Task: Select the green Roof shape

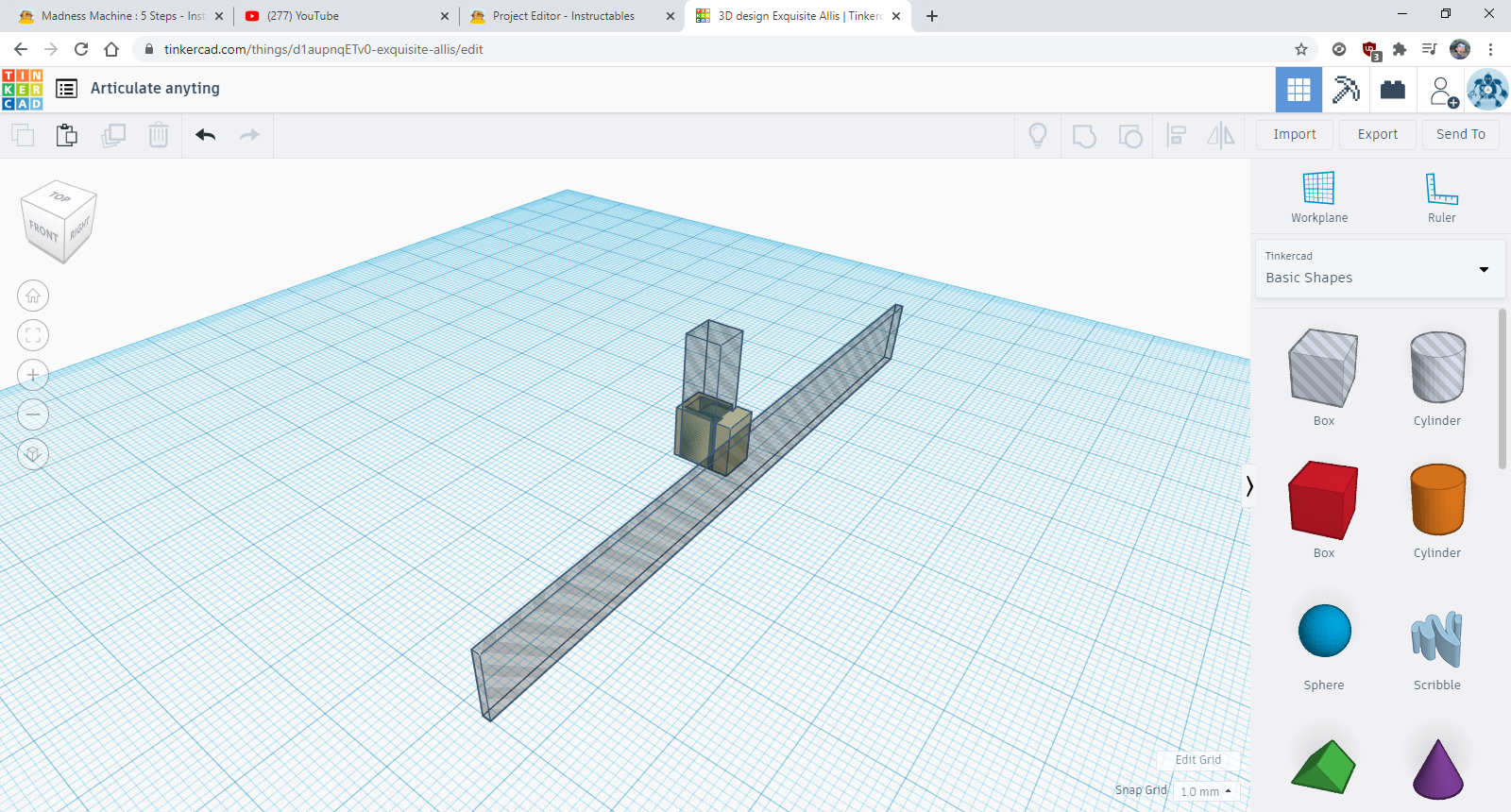Action: pyautogui.click(x=1323, y=767)
